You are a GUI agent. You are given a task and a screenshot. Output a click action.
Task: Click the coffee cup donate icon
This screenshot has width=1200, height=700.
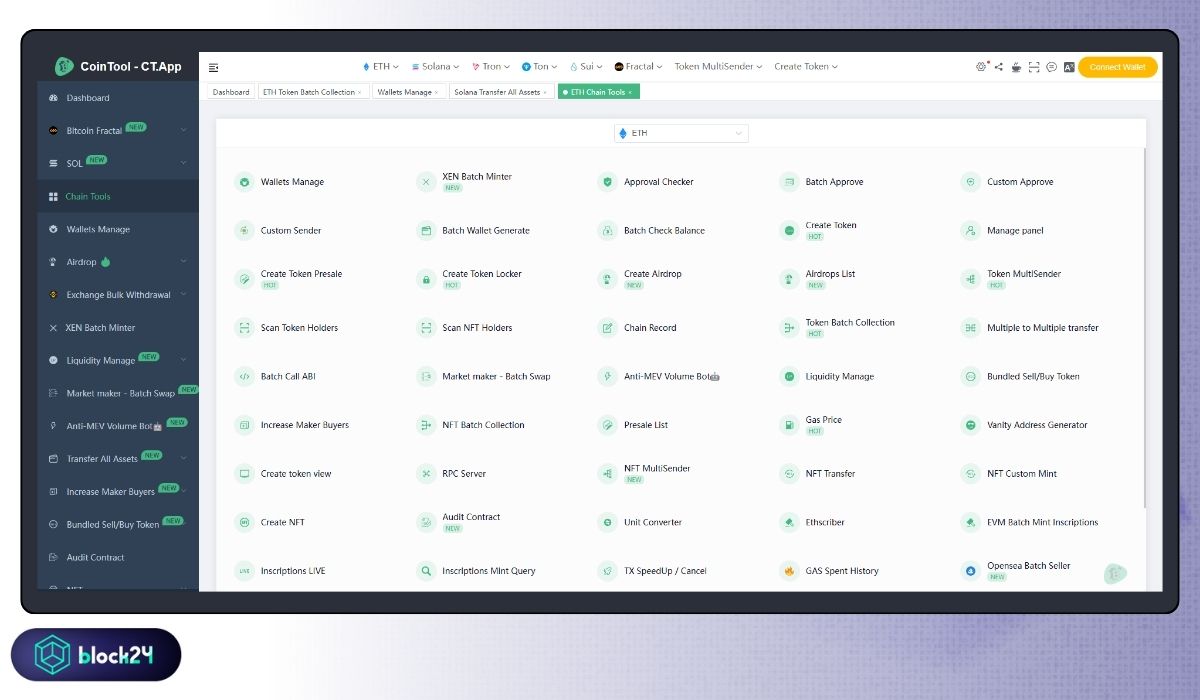(1016, 67)
